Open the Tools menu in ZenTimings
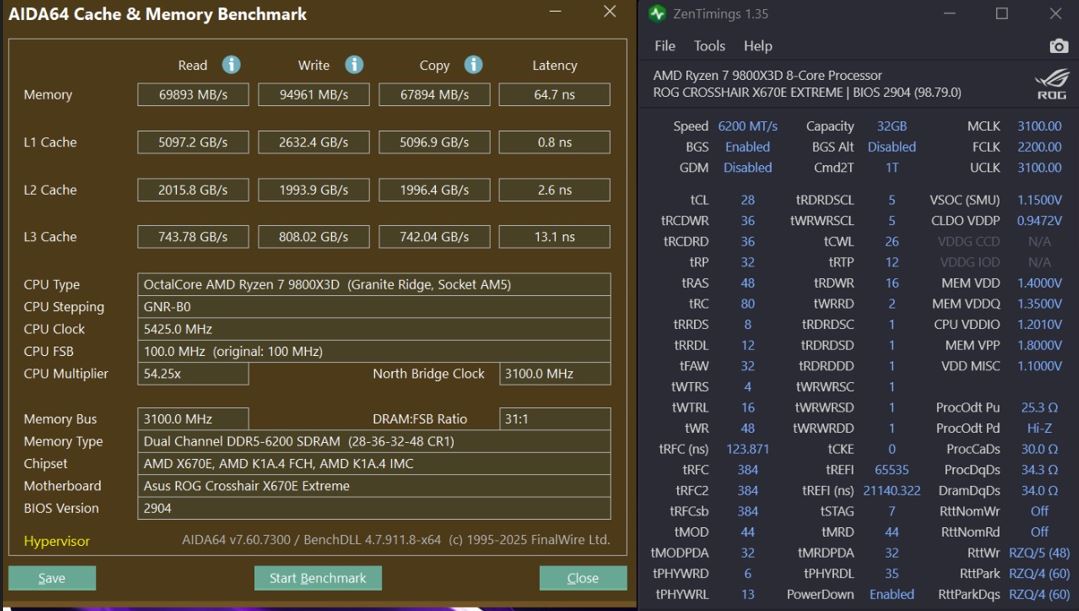Viewport: 1079px width, 611px height. [709, 46]
